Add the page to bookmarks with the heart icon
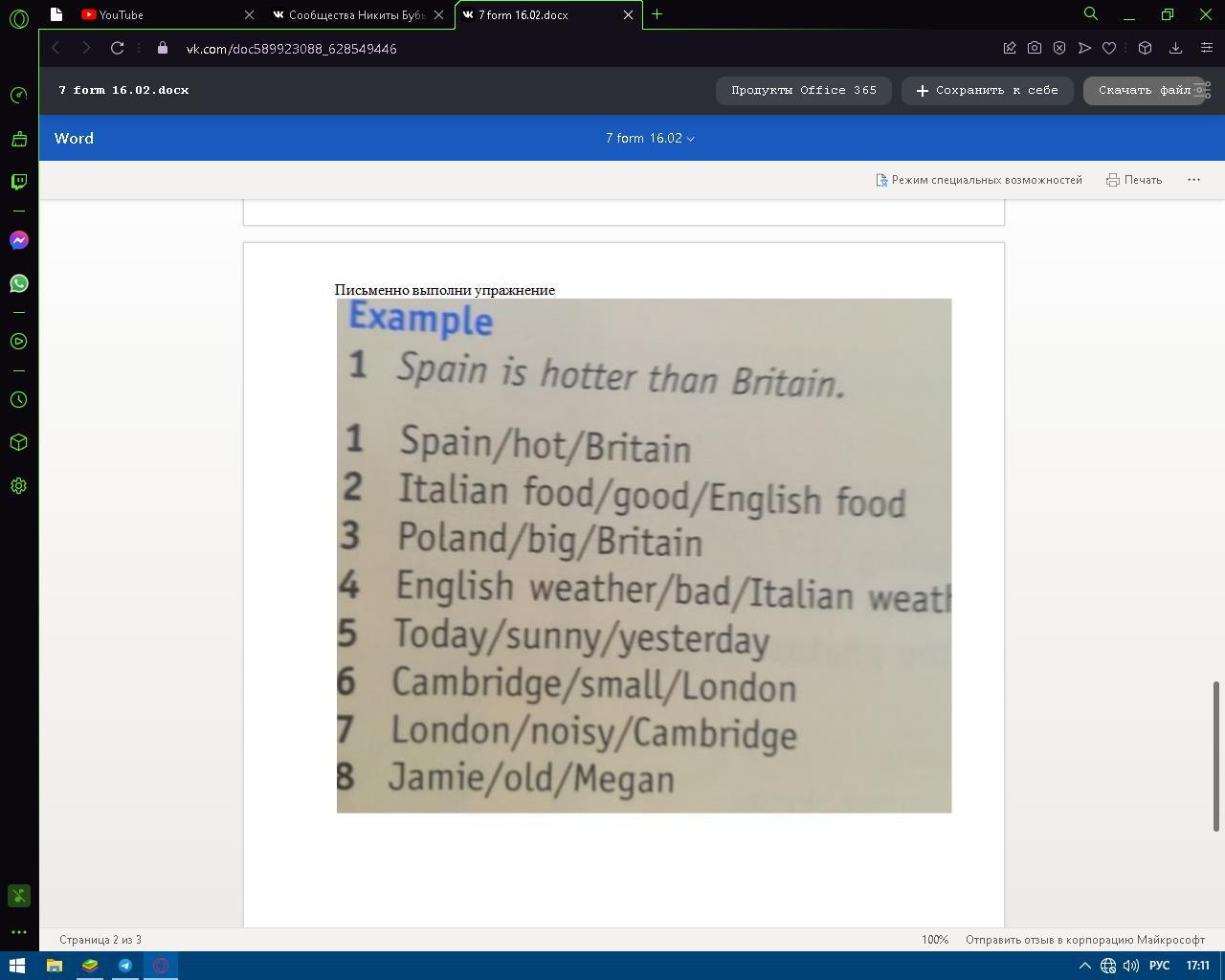Screen dimensions: 1225x980 (1109, 48)
